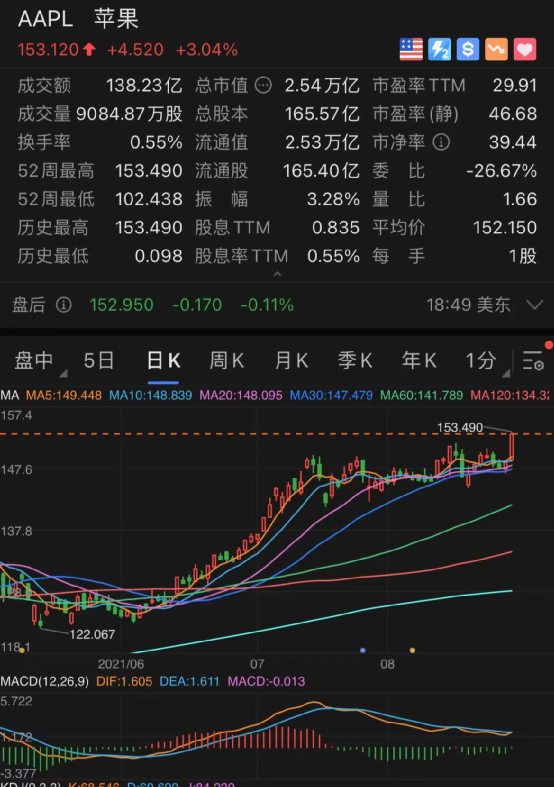Viewport: 554px width, 787px height.
Task: Open info icon next to 盘后
Action: click(64, 305)
